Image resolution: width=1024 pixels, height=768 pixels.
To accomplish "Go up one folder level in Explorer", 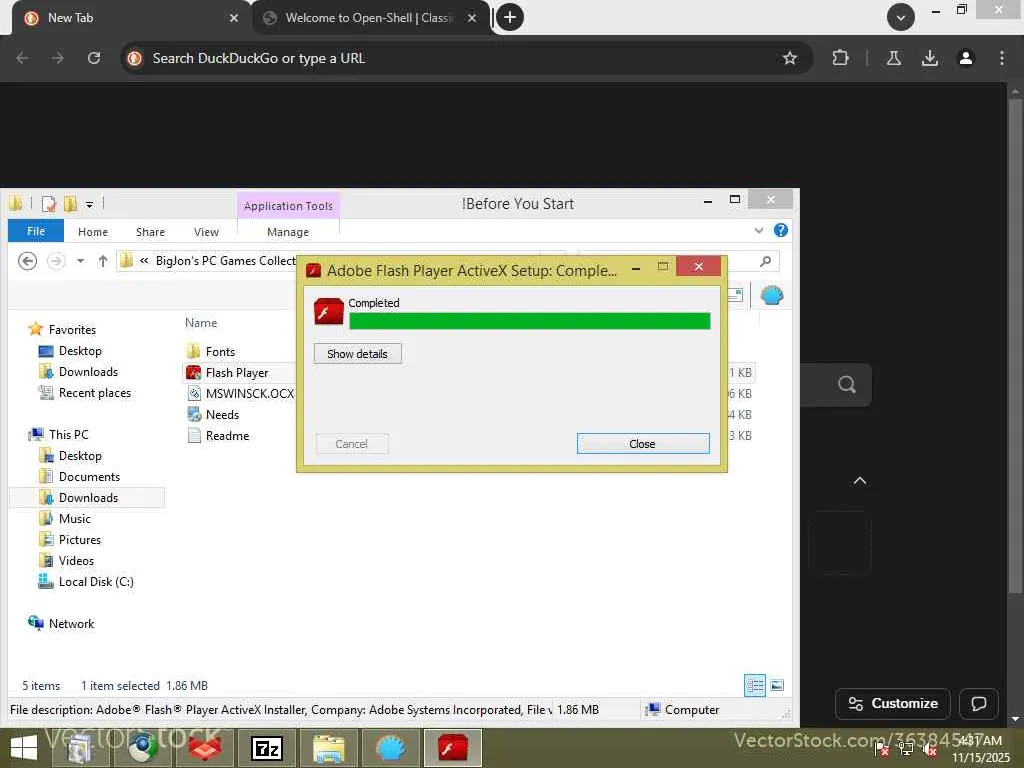I will click(x=103, y=261).
